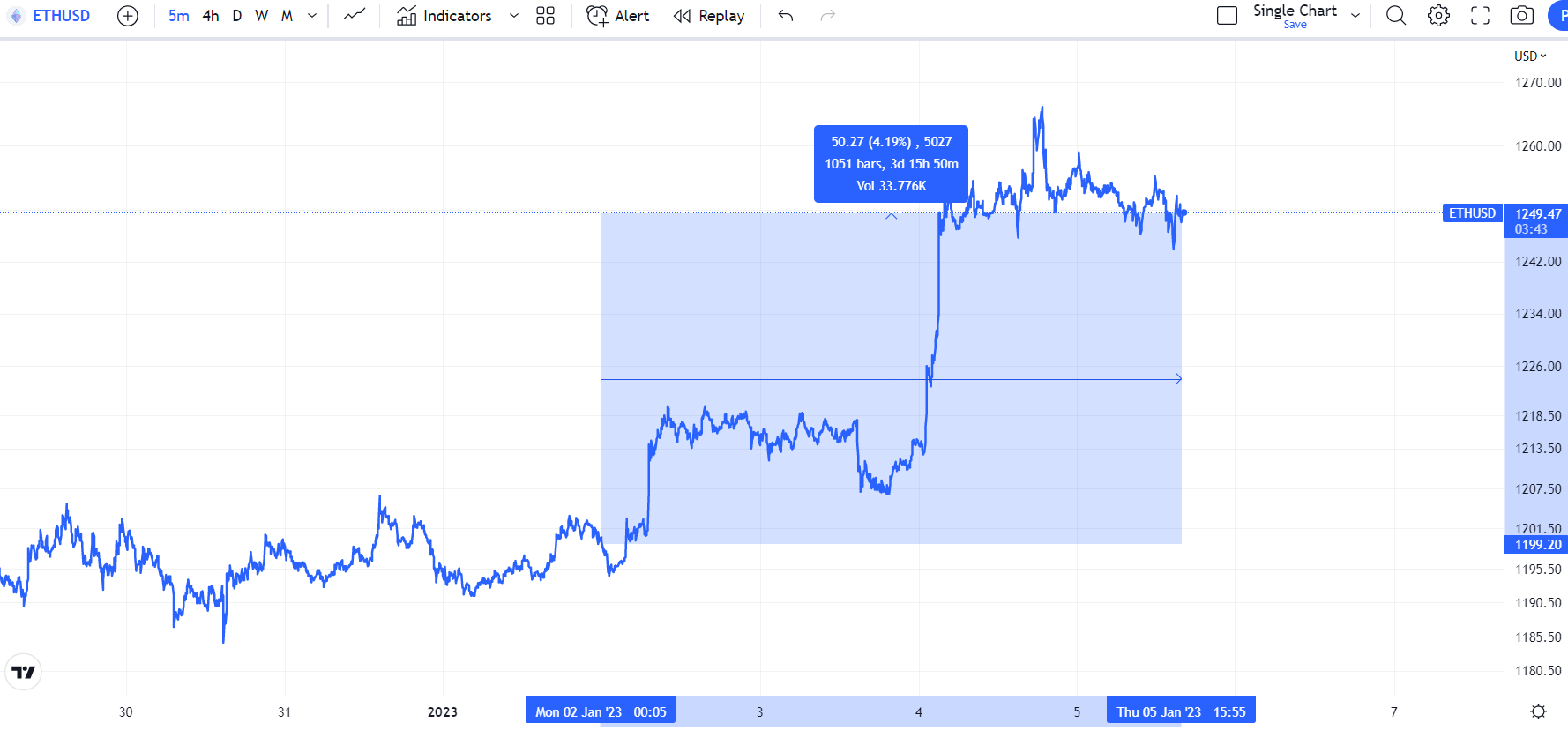Open the Indicators dialog

(x=444, y=16)
